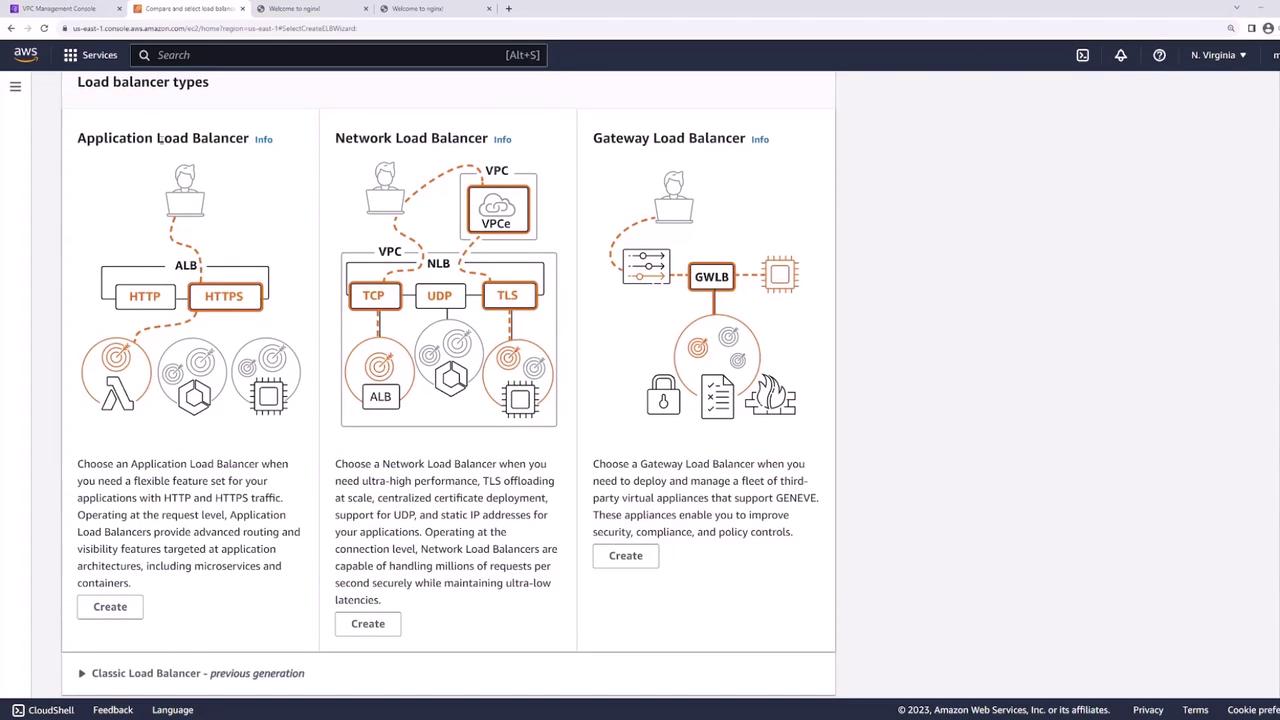Open the Language selector in footer

click(173, 710)
